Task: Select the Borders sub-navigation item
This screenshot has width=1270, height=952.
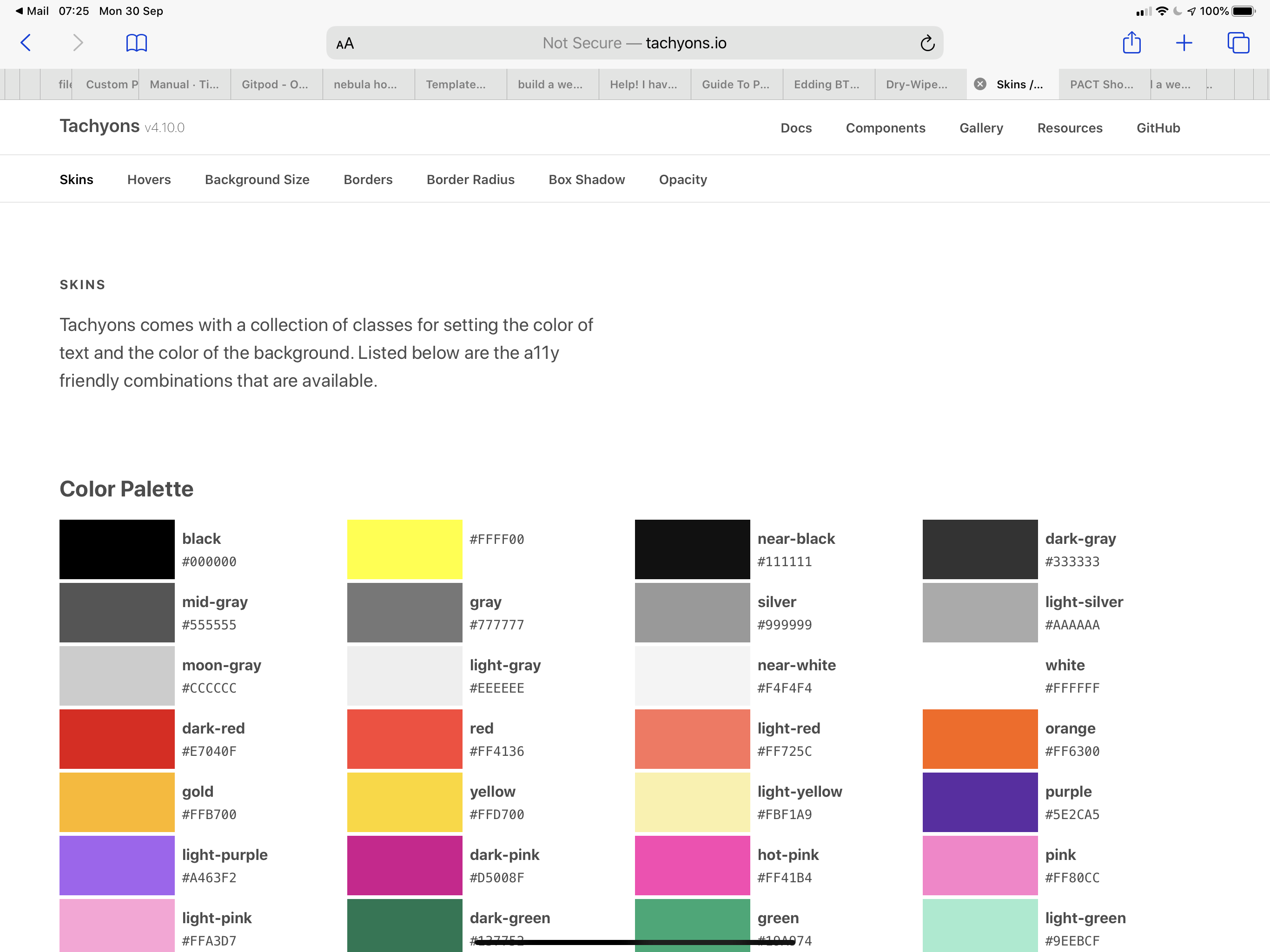Action: click(368, 180)
